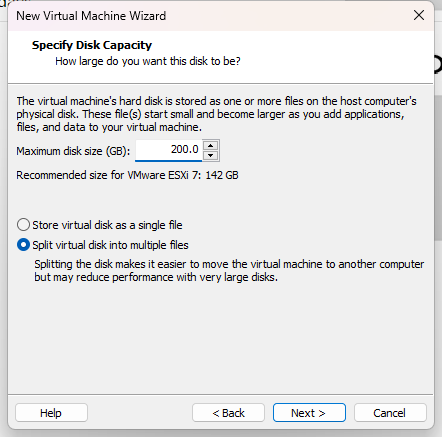
Task: Click the 'Splitting the disk makes it easier' description
Action: pyautogui.click(x=229, y=271)
